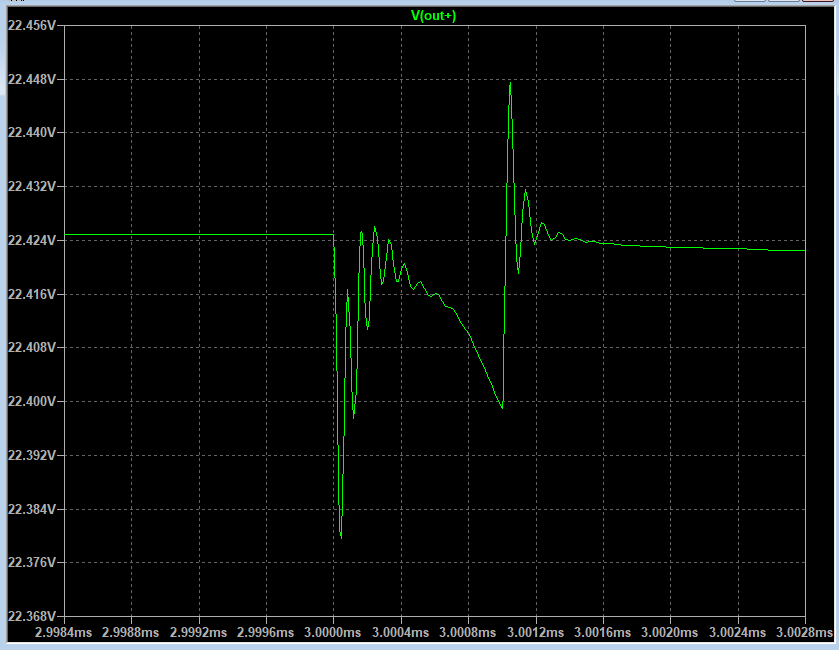Click the 22.368V axis label

[x=32, y=616]
